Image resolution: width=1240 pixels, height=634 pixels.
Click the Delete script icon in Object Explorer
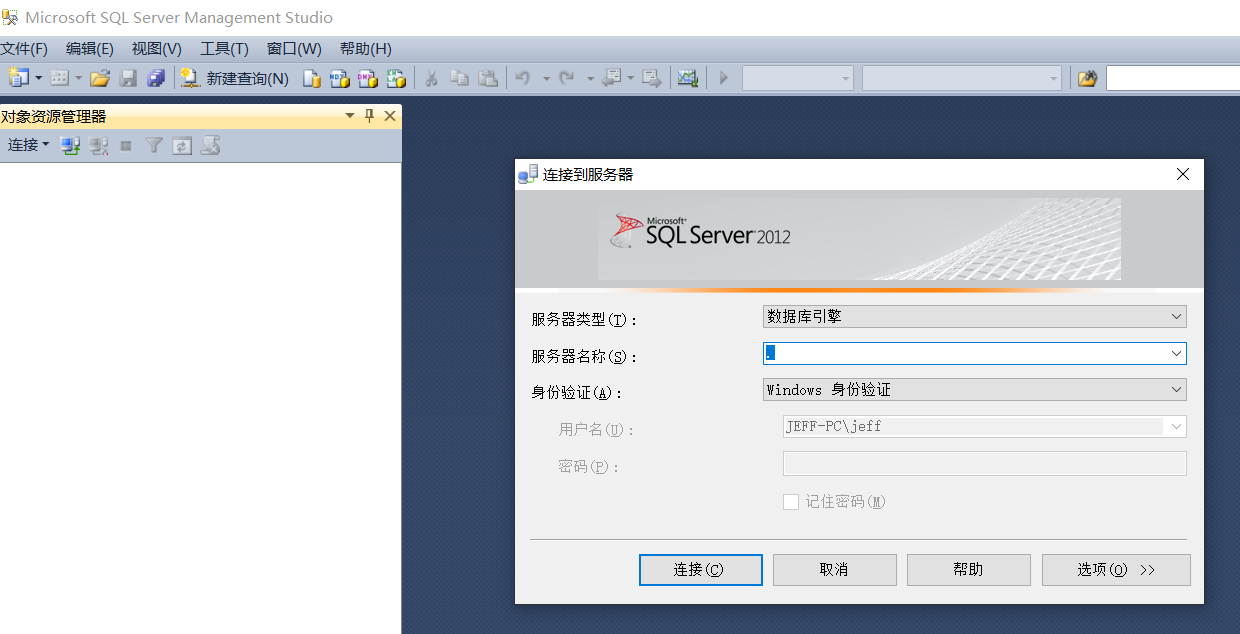tap(210, 146)
